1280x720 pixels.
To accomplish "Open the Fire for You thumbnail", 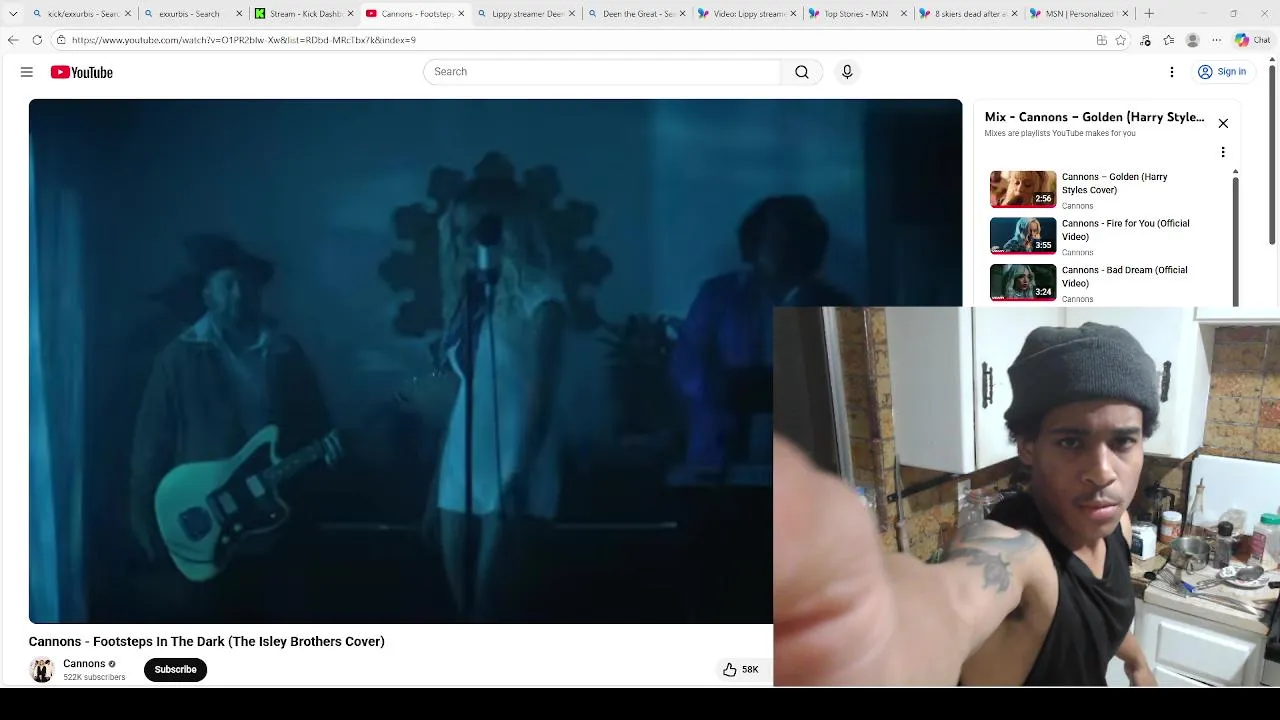I will pos(1023,236).
